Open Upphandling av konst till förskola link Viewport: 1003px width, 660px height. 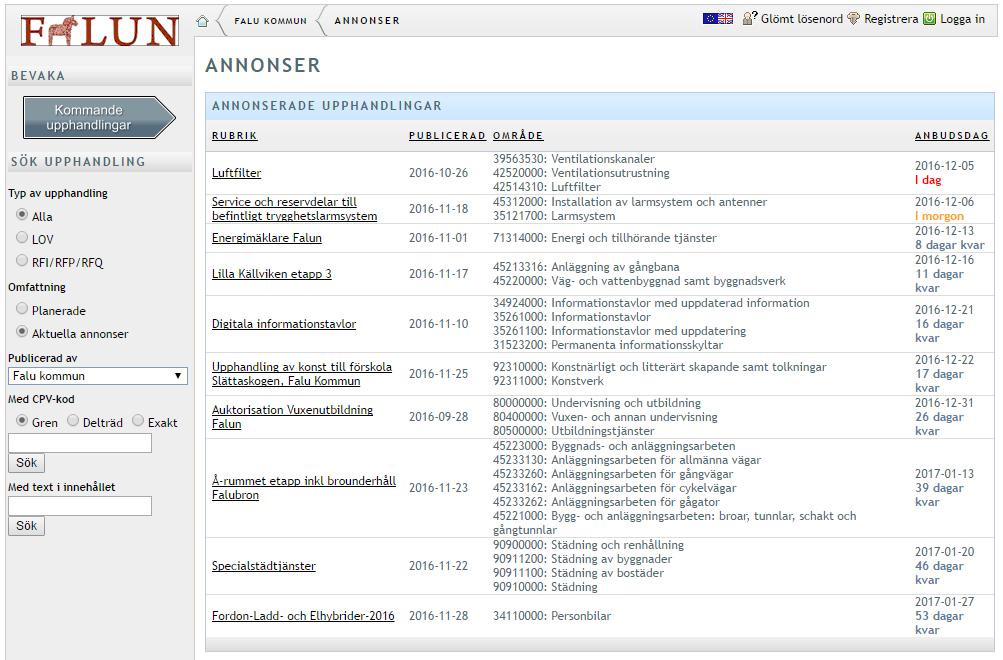302,374
